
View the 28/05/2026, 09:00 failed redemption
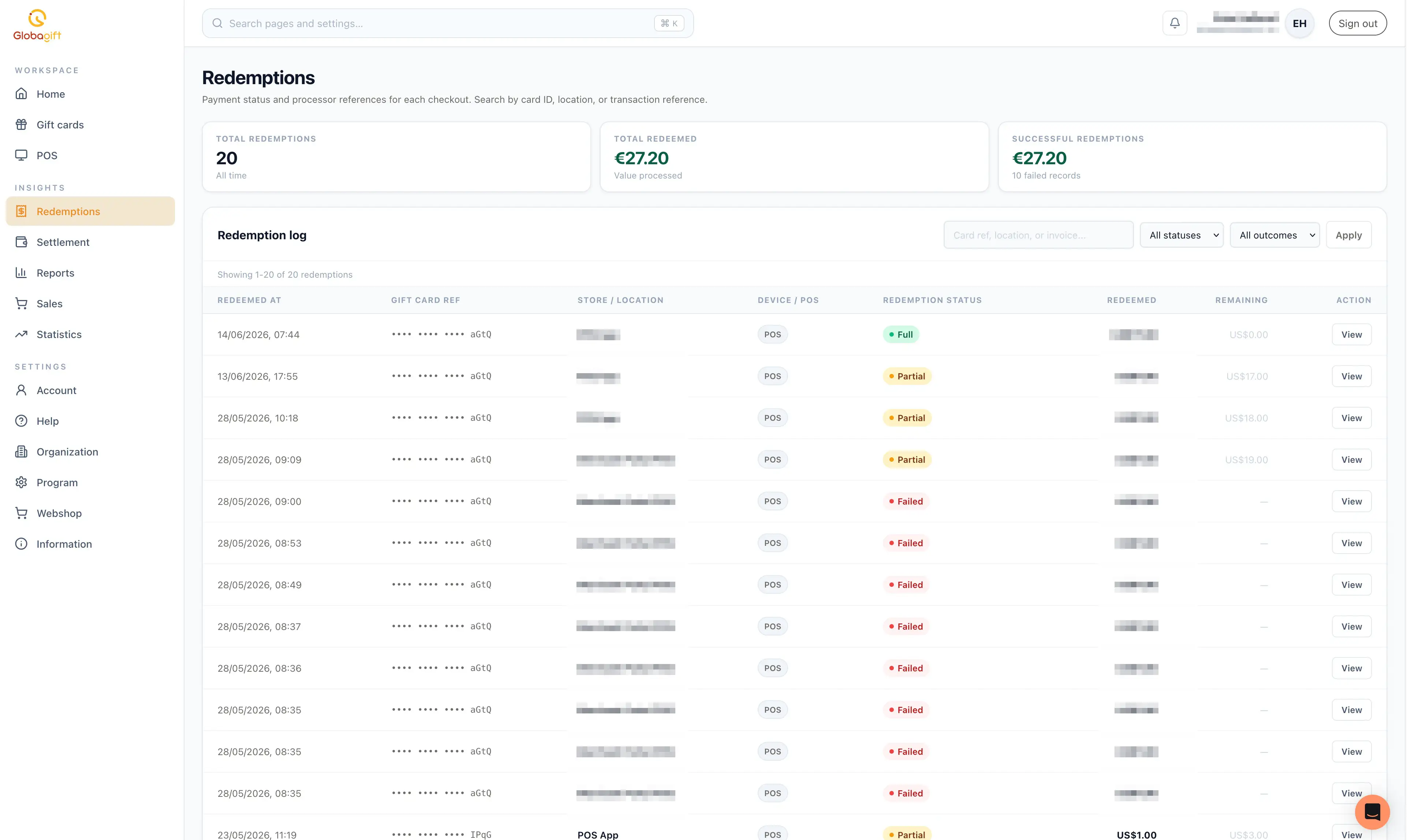click(x=1351, y=502)
